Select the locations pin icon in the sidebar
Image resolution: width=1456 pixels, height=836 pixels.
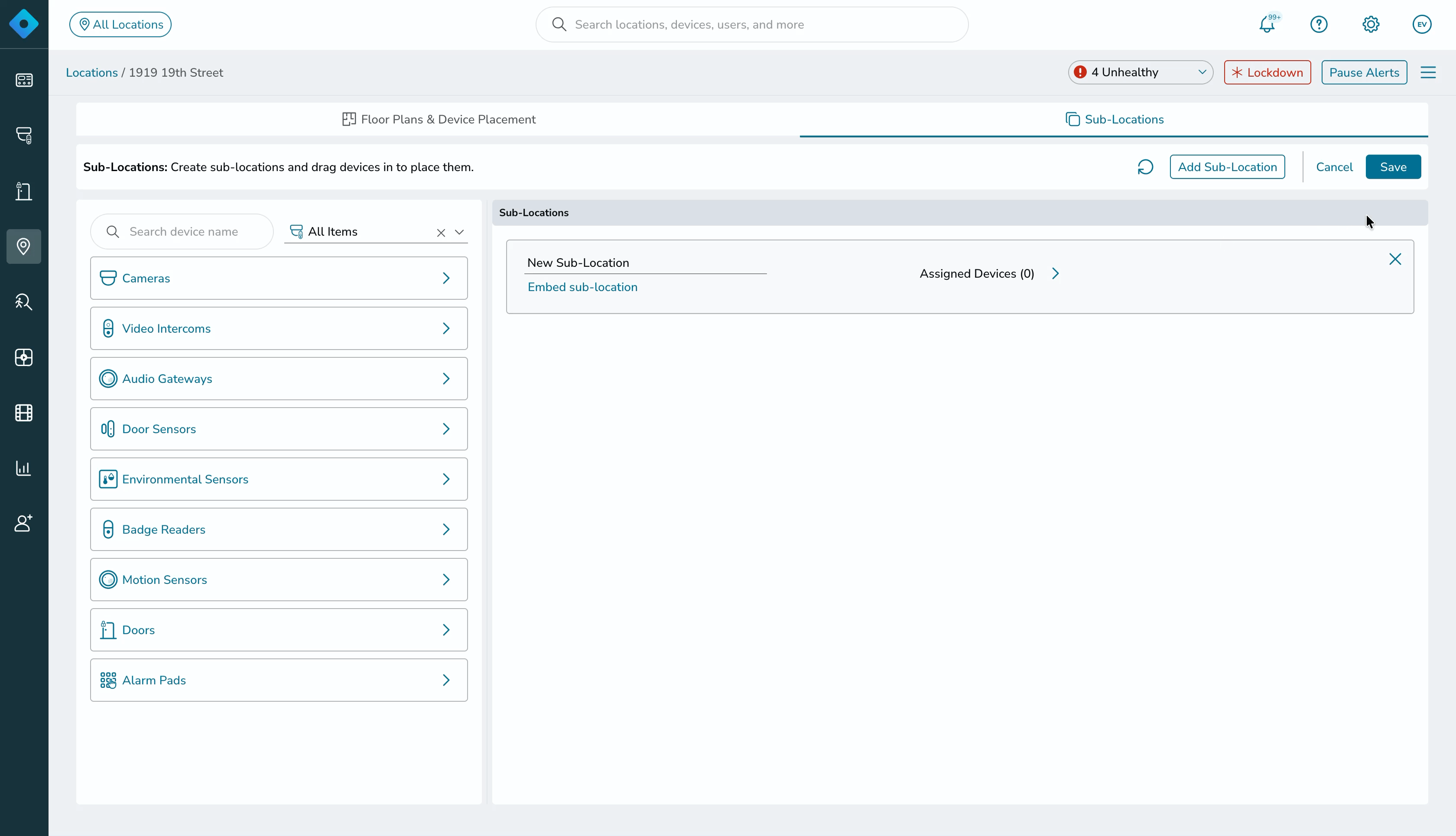(x=23, y=246)
